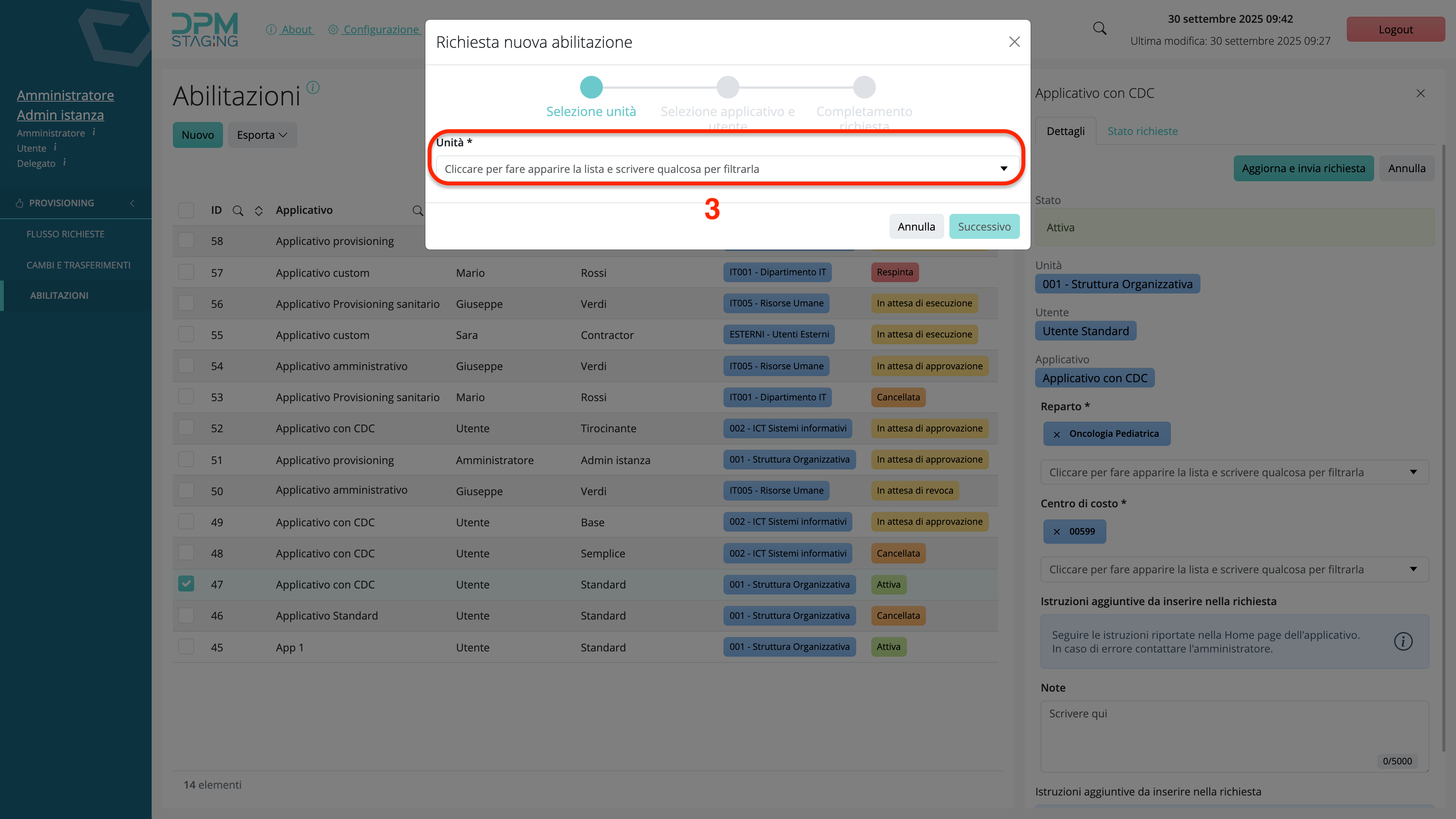
Task: Open the Reparto selection dropdown
Action: (1234, 472)
